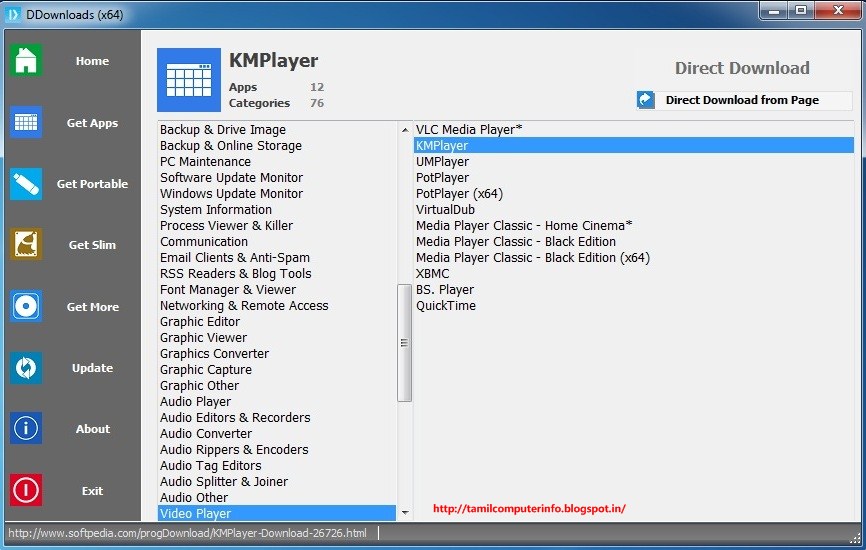Select the Update sidebar label
The height and width of the screenshot is (550, 866).
coord(92,368)
